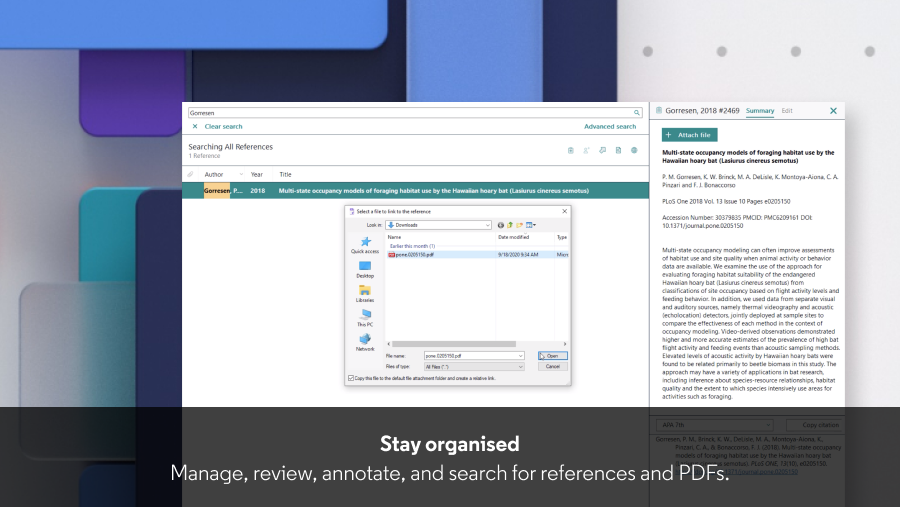Screen dimensions: 900x507
Task: Switch to the Edit tab
Action: point(787,111)
